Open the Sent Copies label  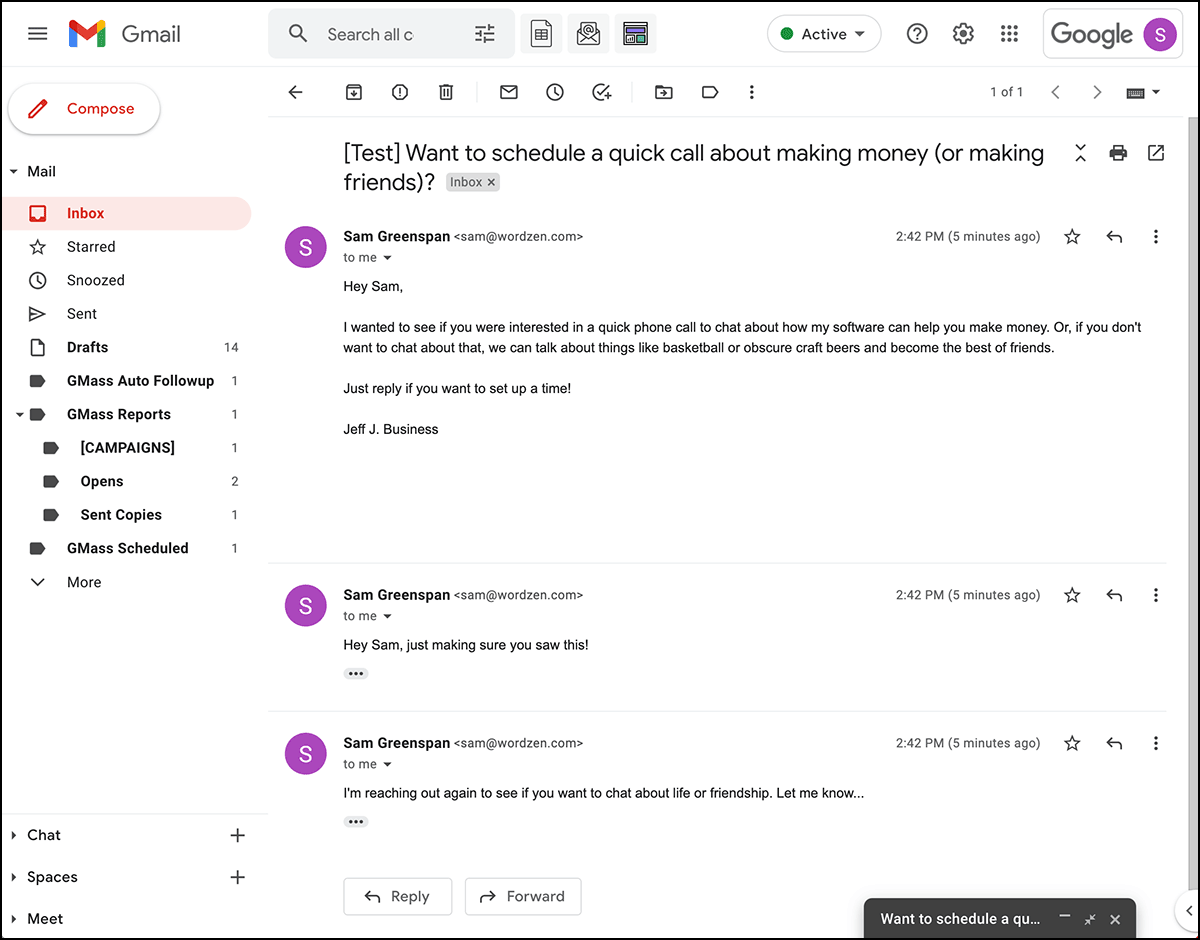(x=121, y=515)
